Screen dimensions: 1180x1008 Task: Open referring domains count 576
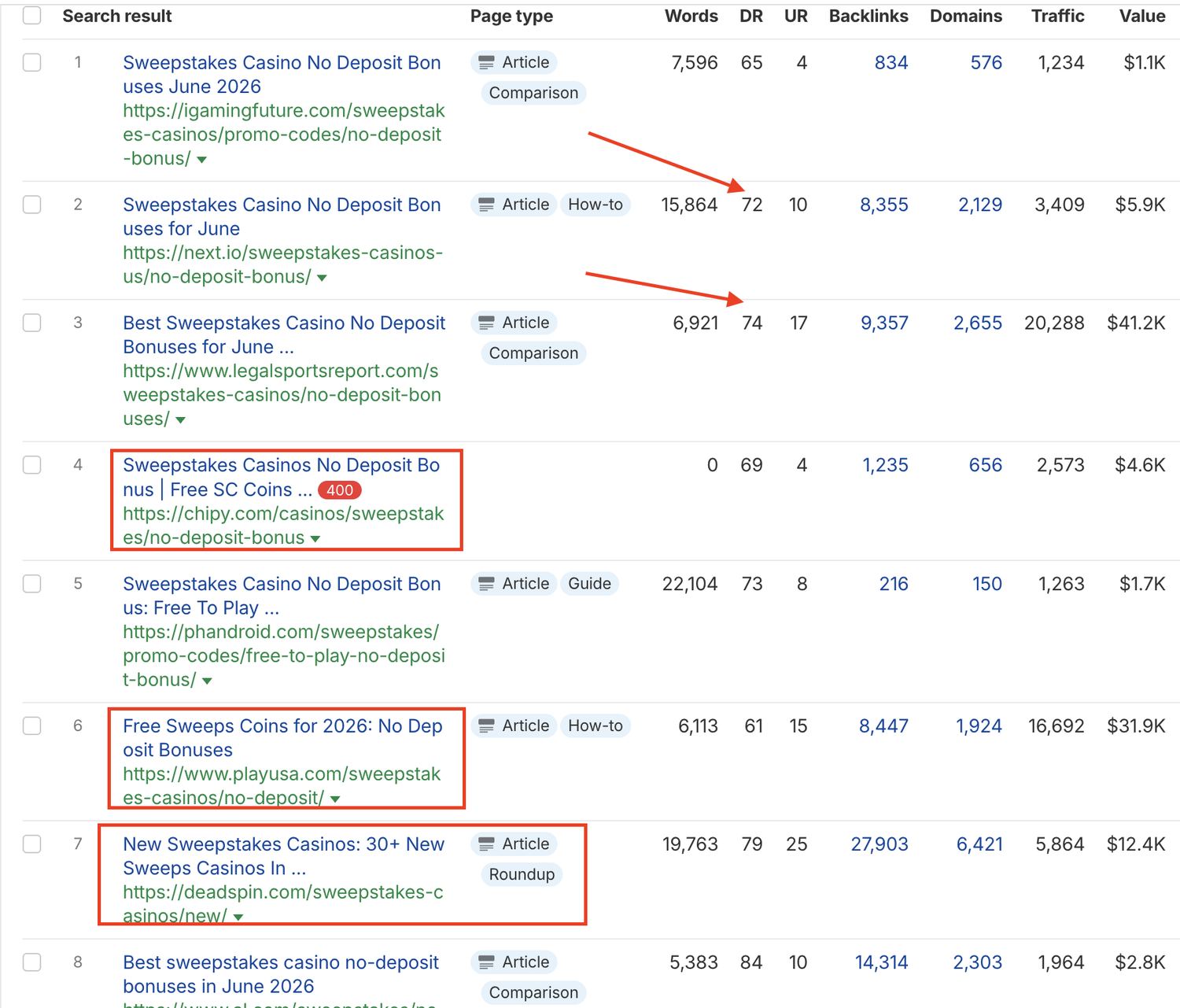986,62
